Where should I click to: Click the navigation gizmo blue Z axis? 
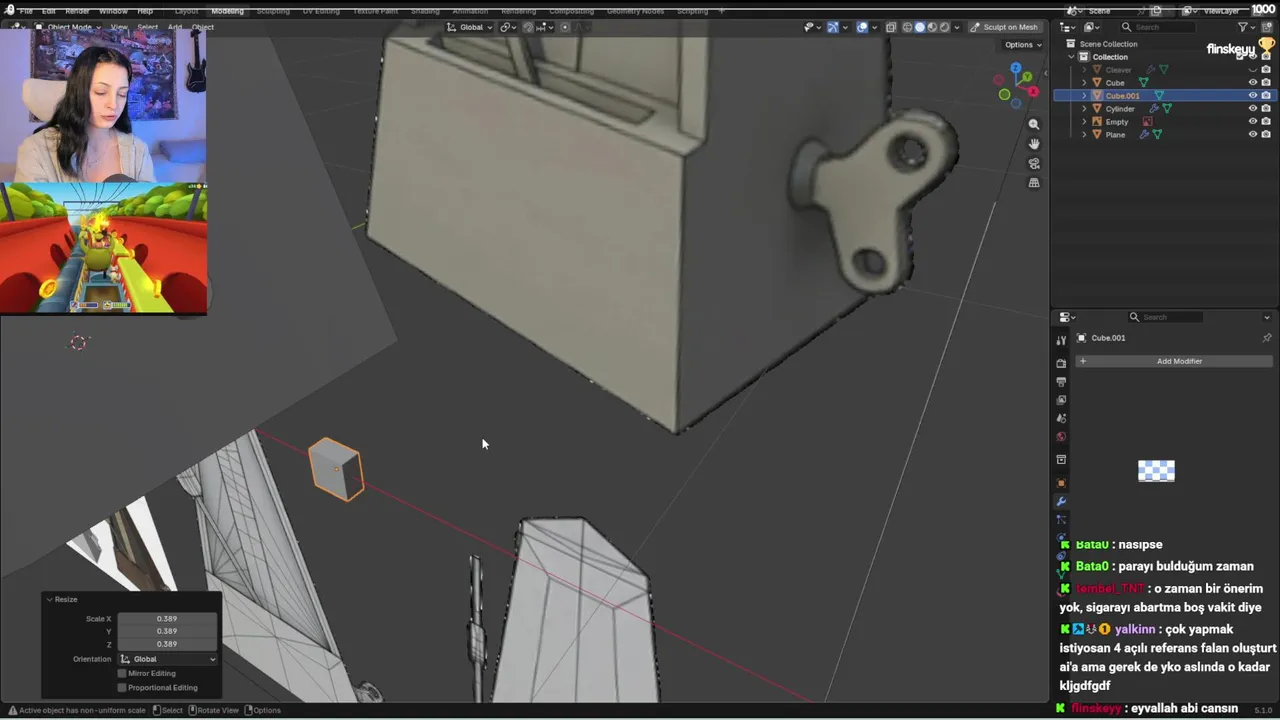1016,69
